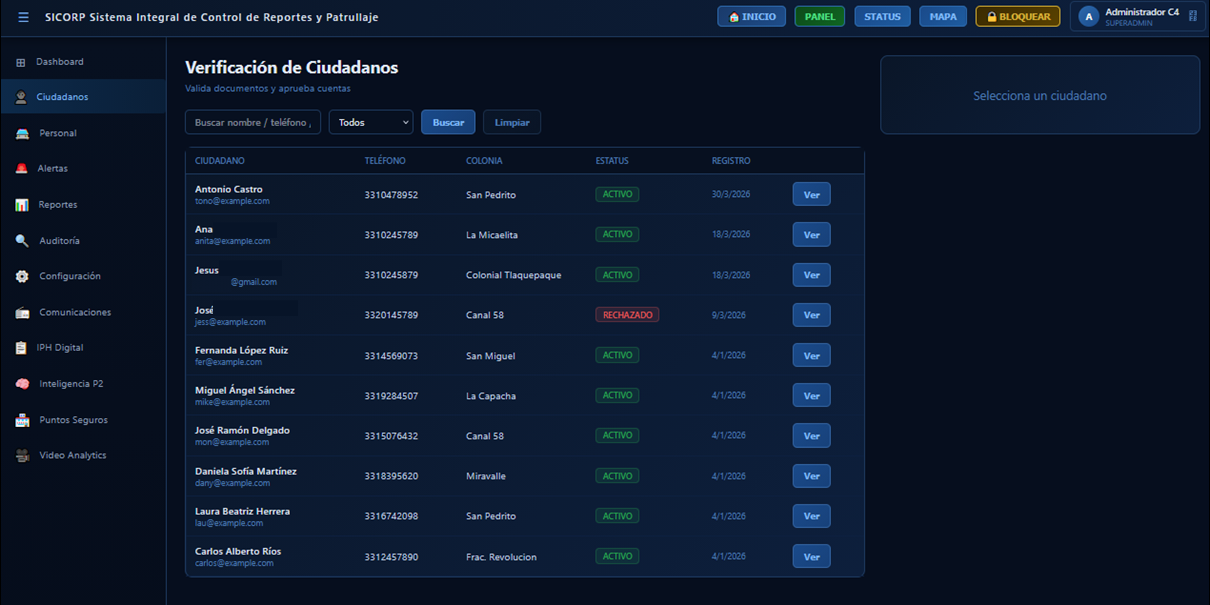Image resolution: width=1210 pixels, height=605 pixels.
Task: Click Laura Beatriz Herrera's name
Action: tap(242, 511)
